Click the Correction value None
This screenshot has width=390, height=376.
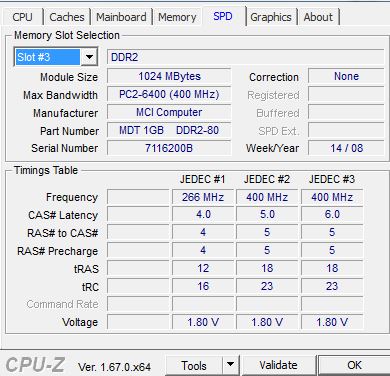point(346,76)
